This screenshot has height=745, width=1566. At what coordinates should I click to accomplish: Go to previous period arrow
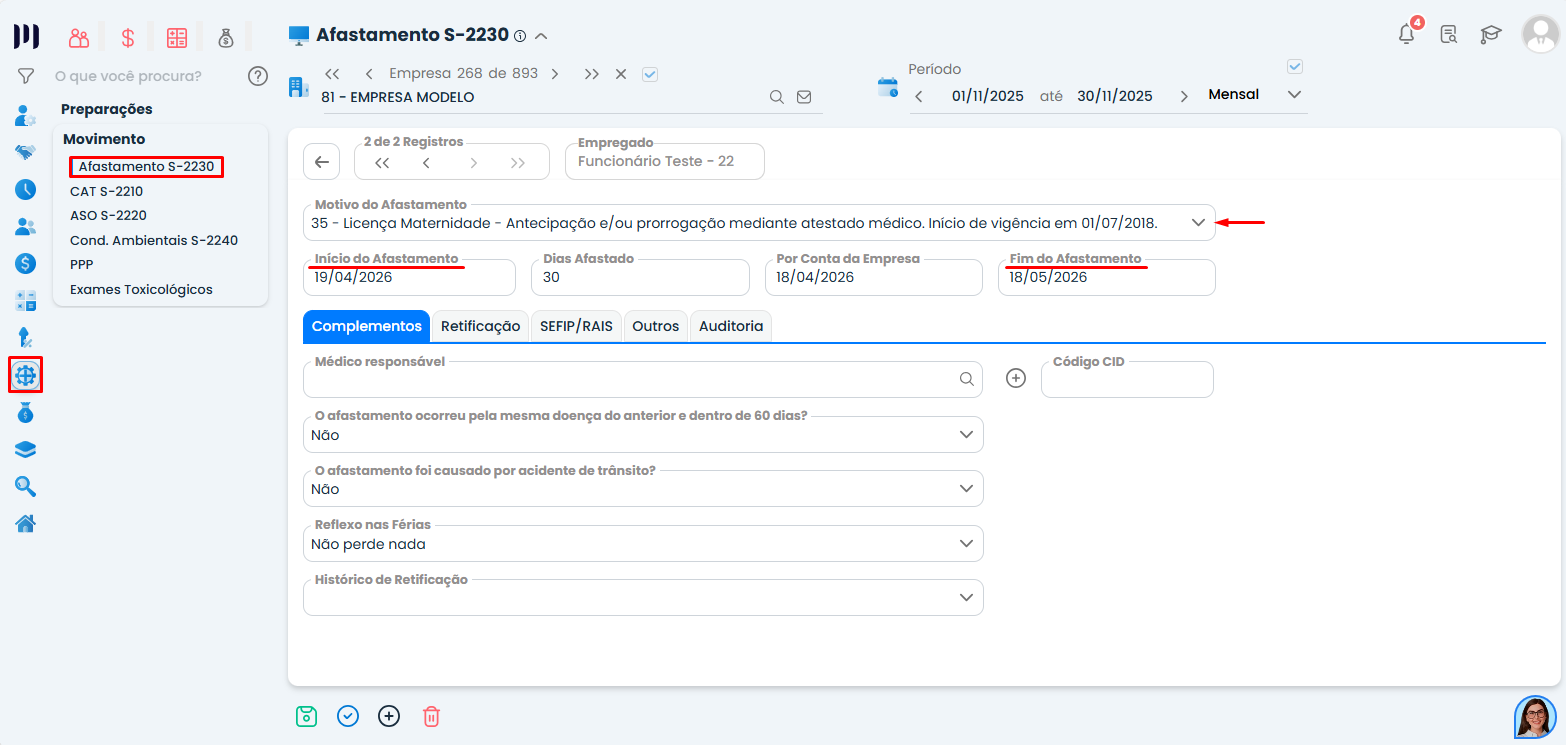click(919, 96)
